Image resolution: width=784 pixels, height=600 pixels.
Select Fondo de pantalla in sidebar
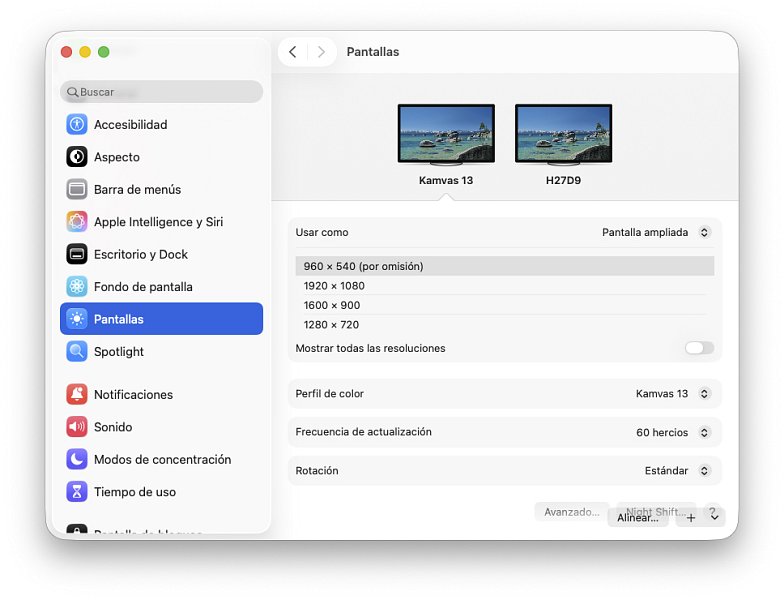143,287
